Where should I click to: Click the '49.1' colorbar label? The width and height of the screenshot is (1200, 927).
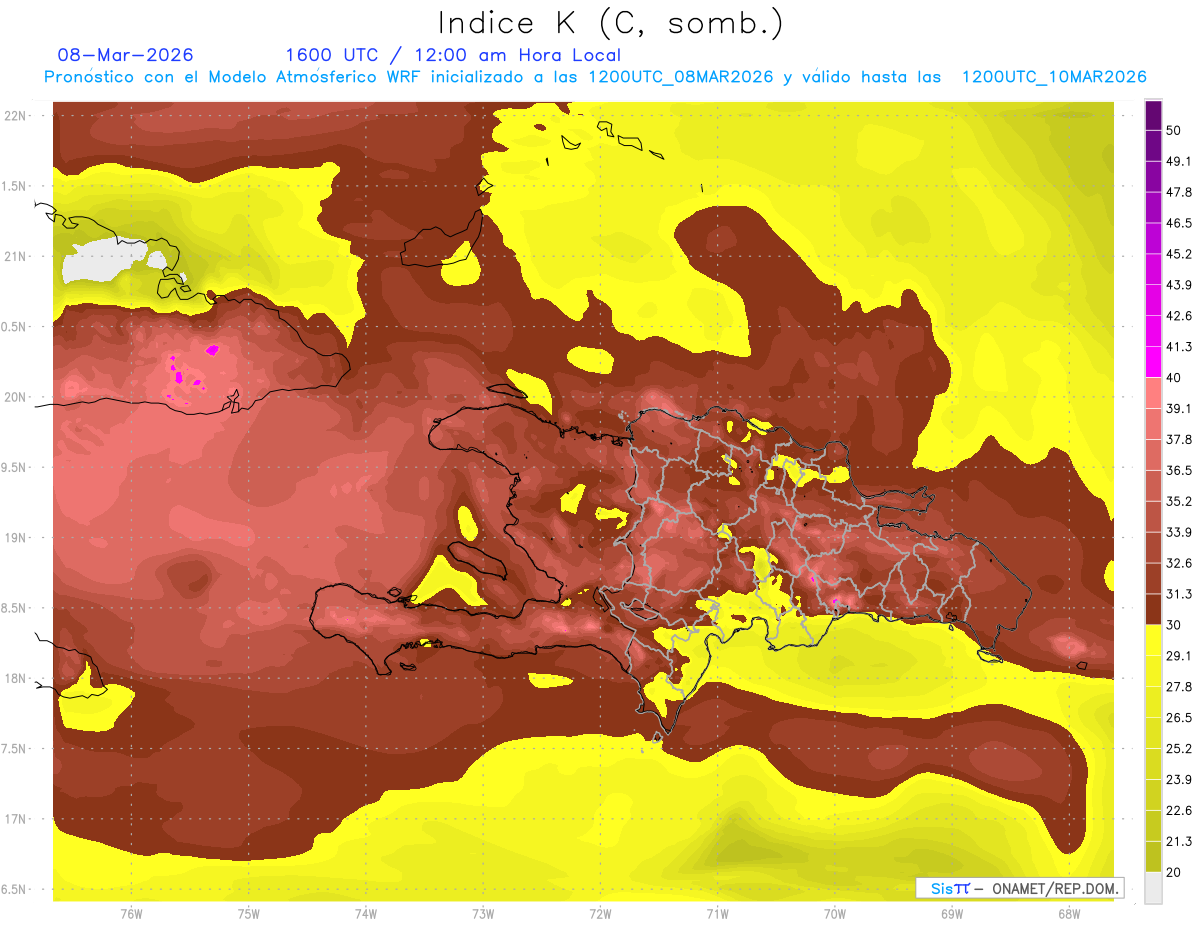(1179, 161)
